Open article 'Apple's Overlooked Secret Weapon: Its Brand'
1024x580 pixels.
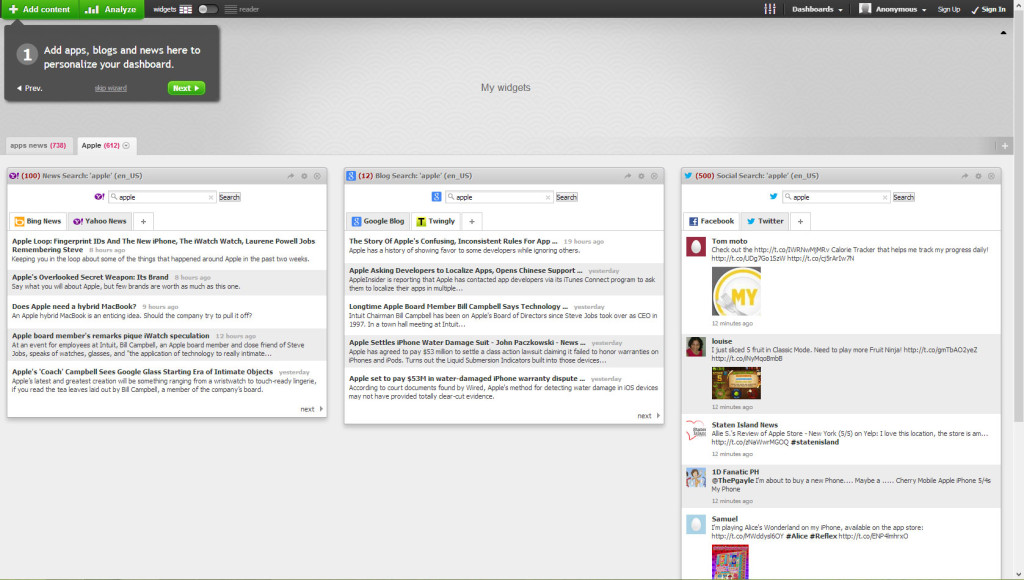[90, 277]
